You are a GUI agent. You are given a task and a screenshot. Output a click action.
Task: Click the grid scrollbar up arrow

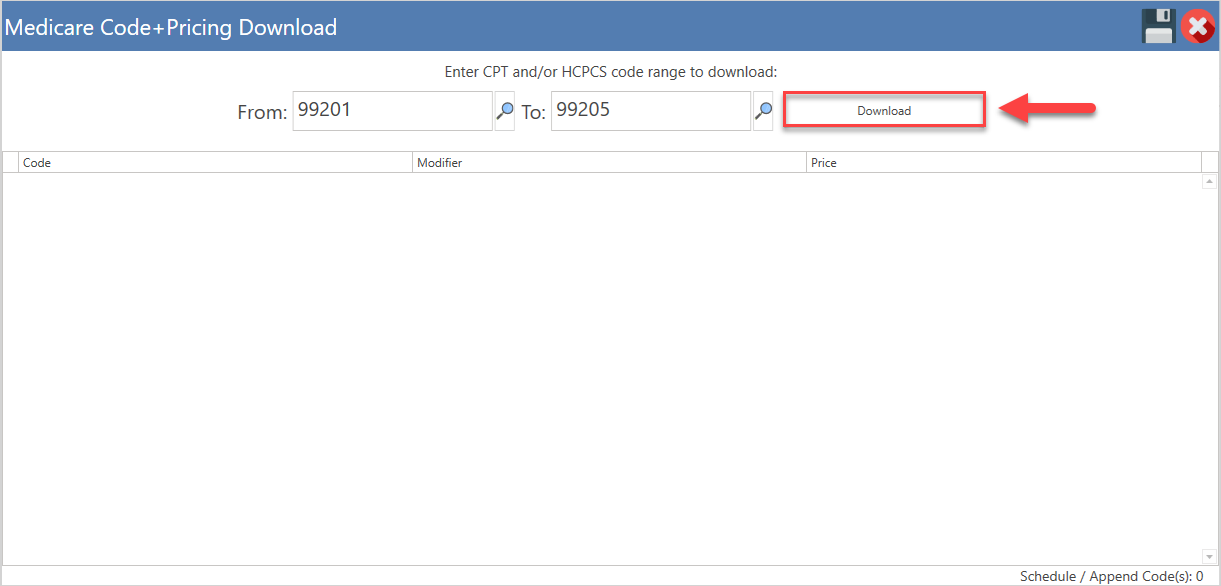[1209, 182]
